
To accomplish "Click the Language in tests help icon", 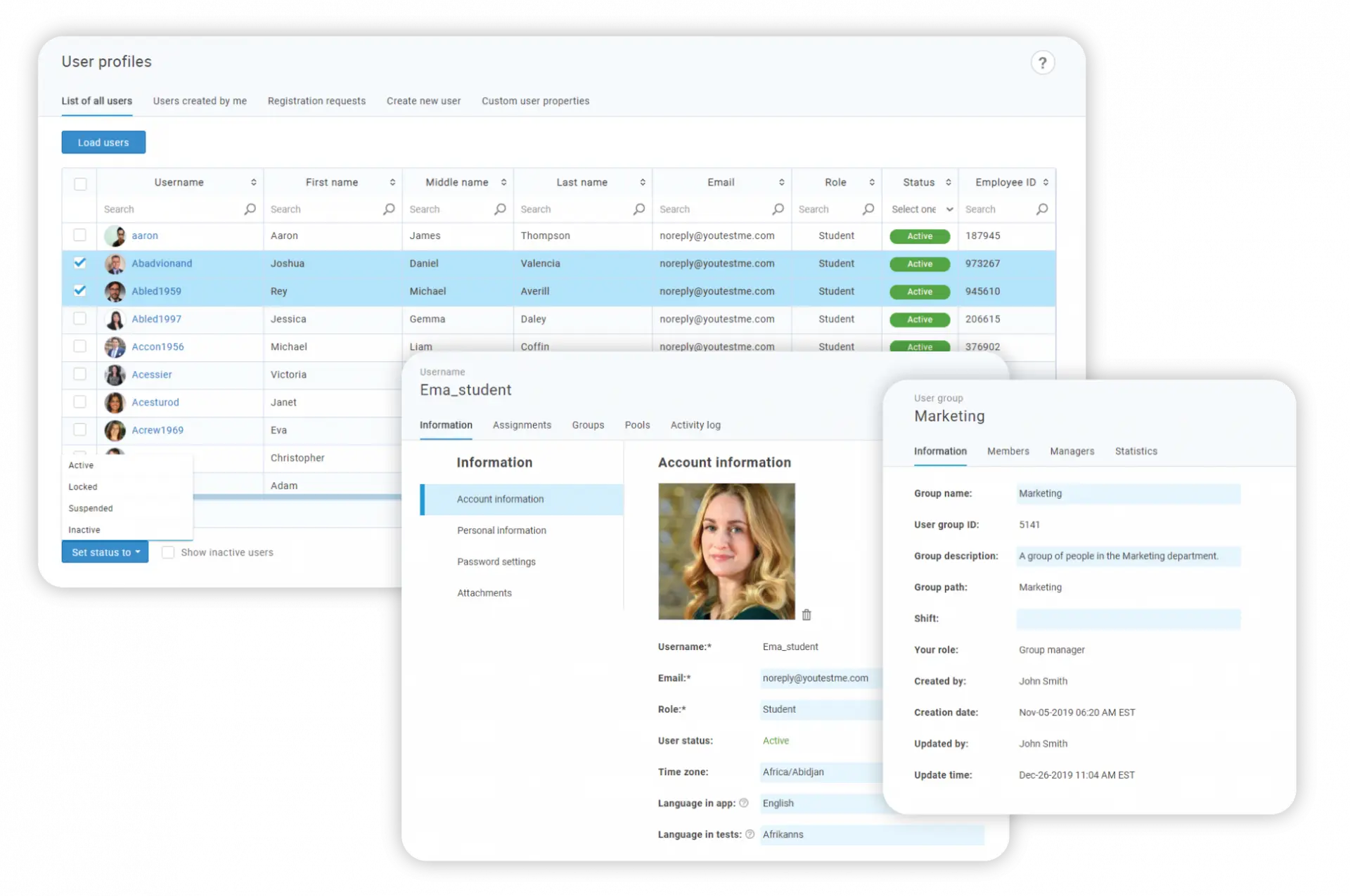I will (750, 835).
